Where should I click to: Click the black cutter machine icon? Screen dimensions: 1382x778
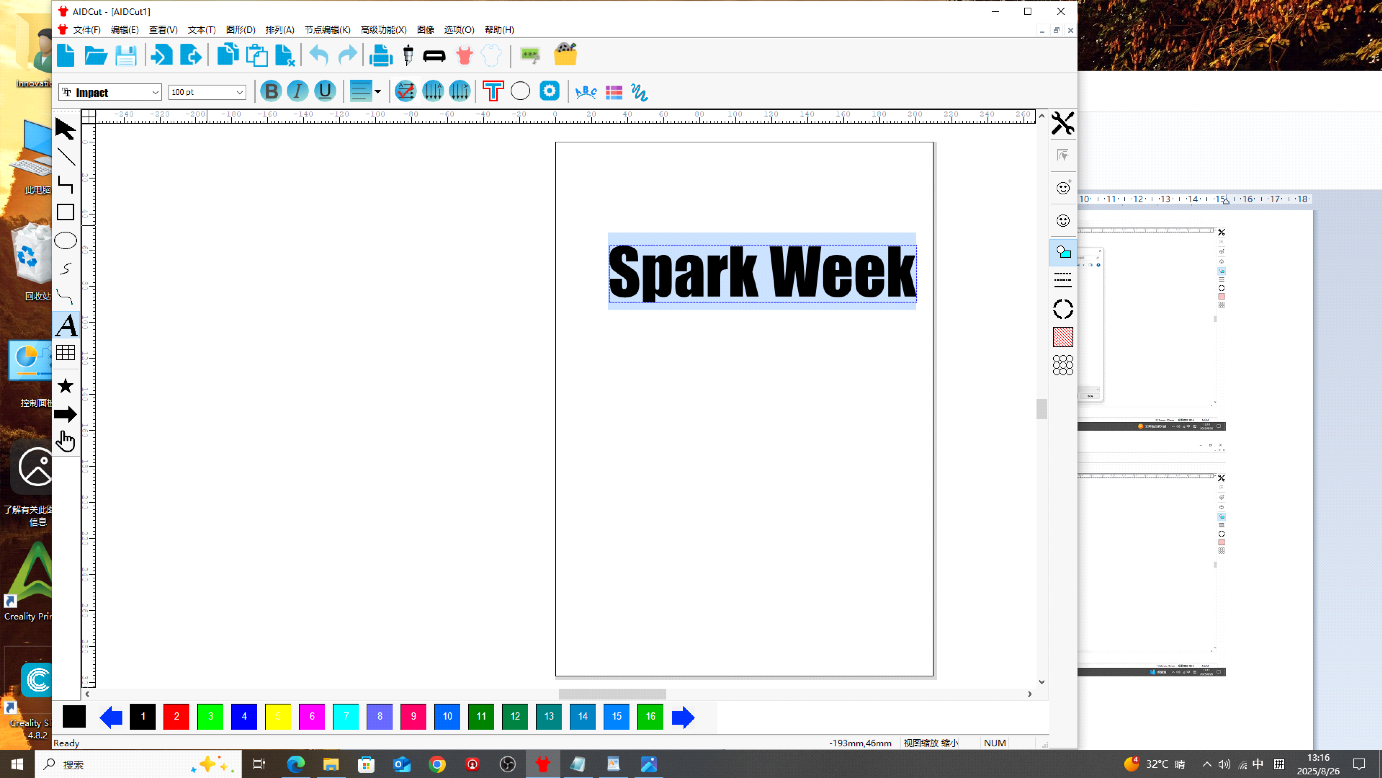click(x=434, y=55)
